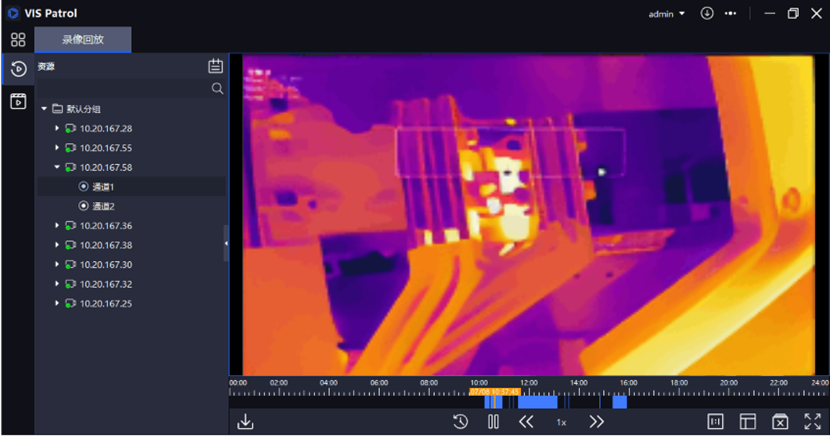Click the search magnifier in resource panel
Image resolution: width=830 pixels, height=436 pixels.
click(x=217, y=89)
